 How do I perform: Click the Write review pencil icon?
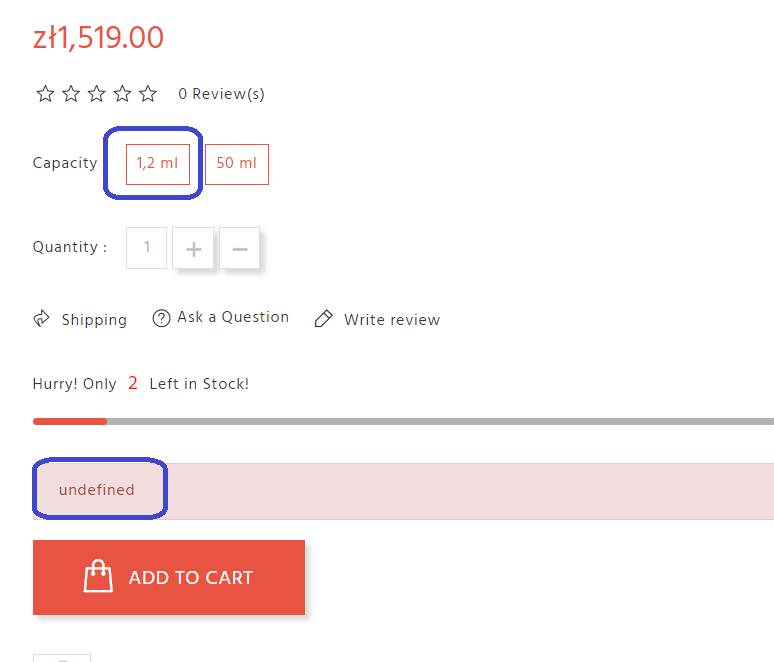[323, 319]
